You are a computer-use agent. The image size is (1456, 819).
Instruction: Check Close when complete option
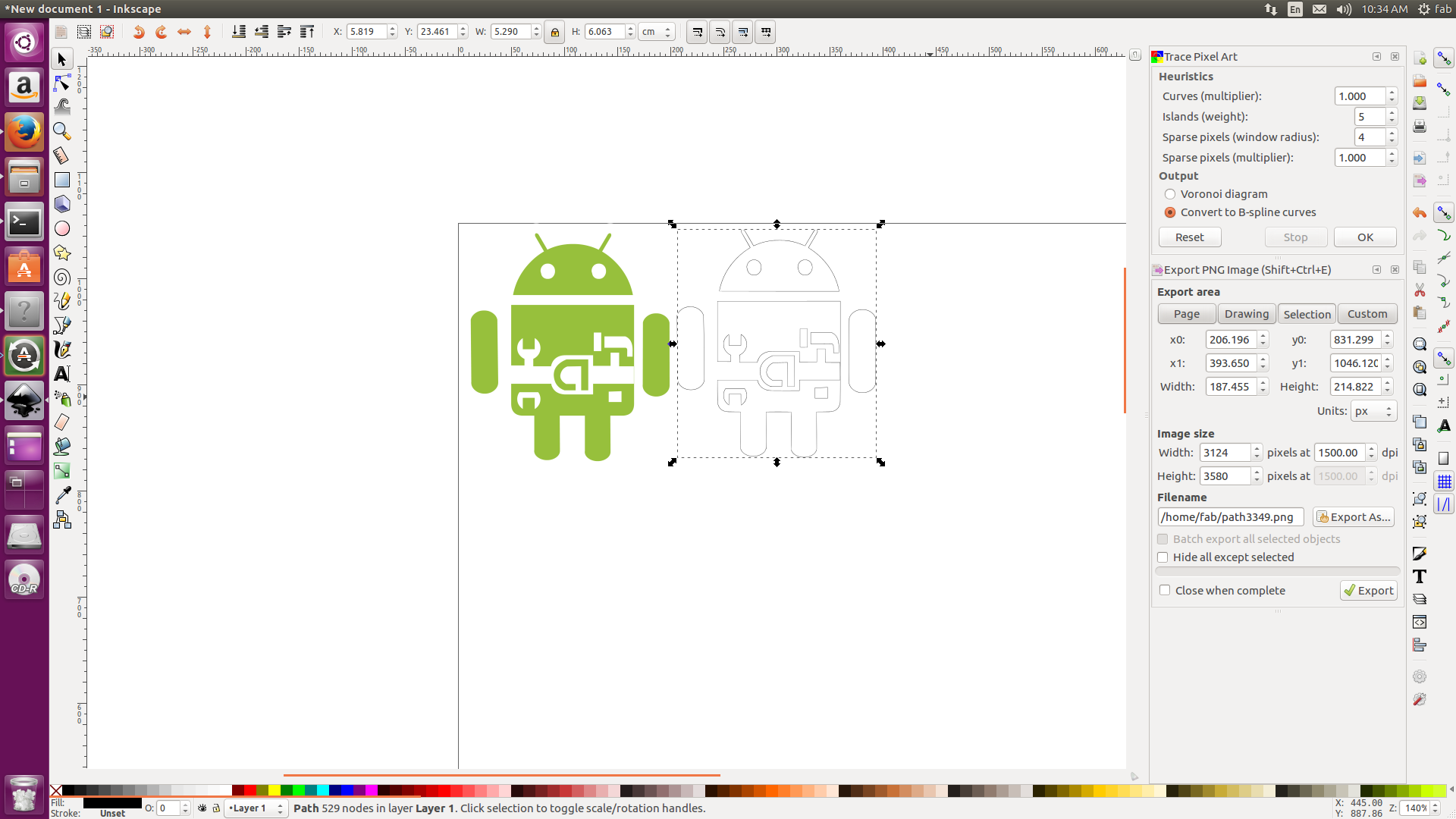click(1165, 590)
